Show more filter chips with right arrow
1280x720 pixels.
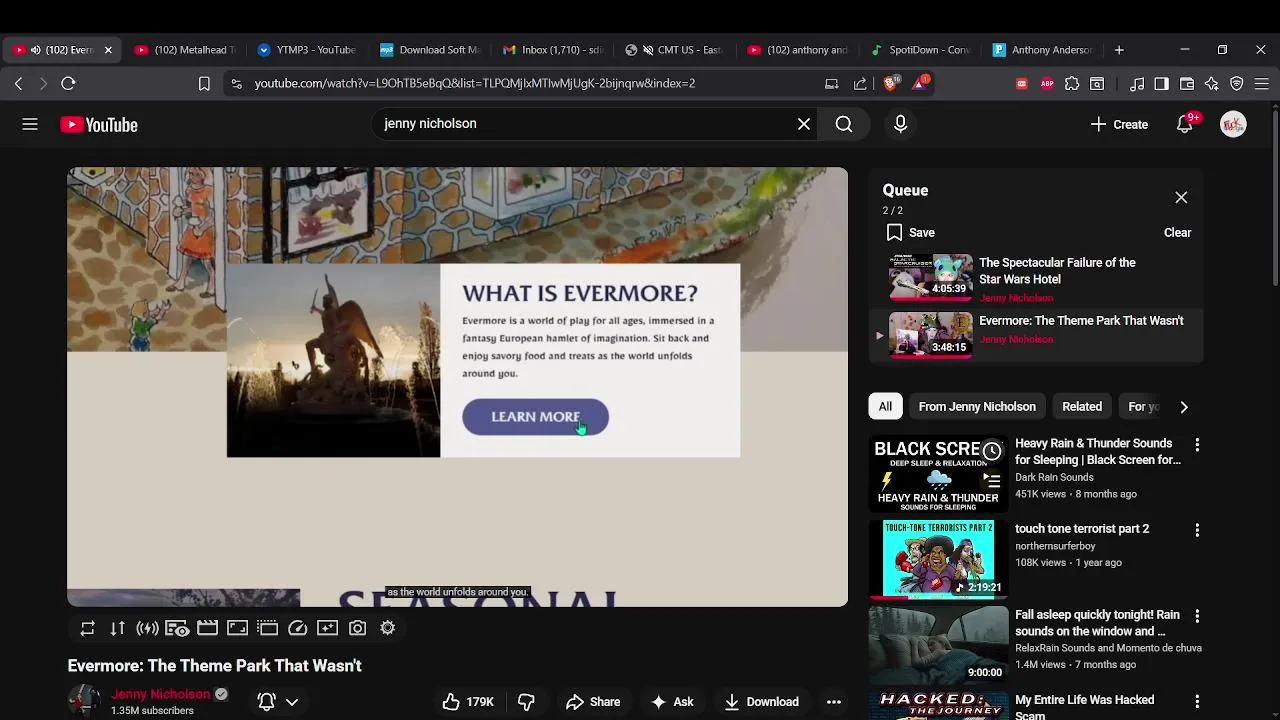tap(1184, 407)
